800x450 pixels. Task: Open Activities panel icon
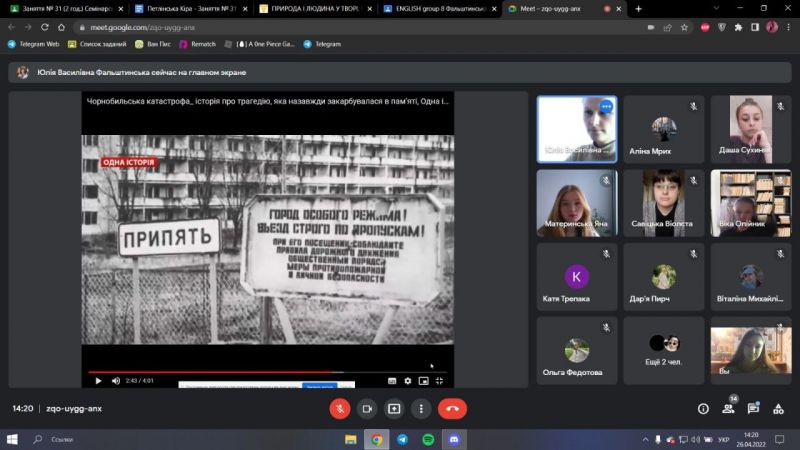[778, 409]
